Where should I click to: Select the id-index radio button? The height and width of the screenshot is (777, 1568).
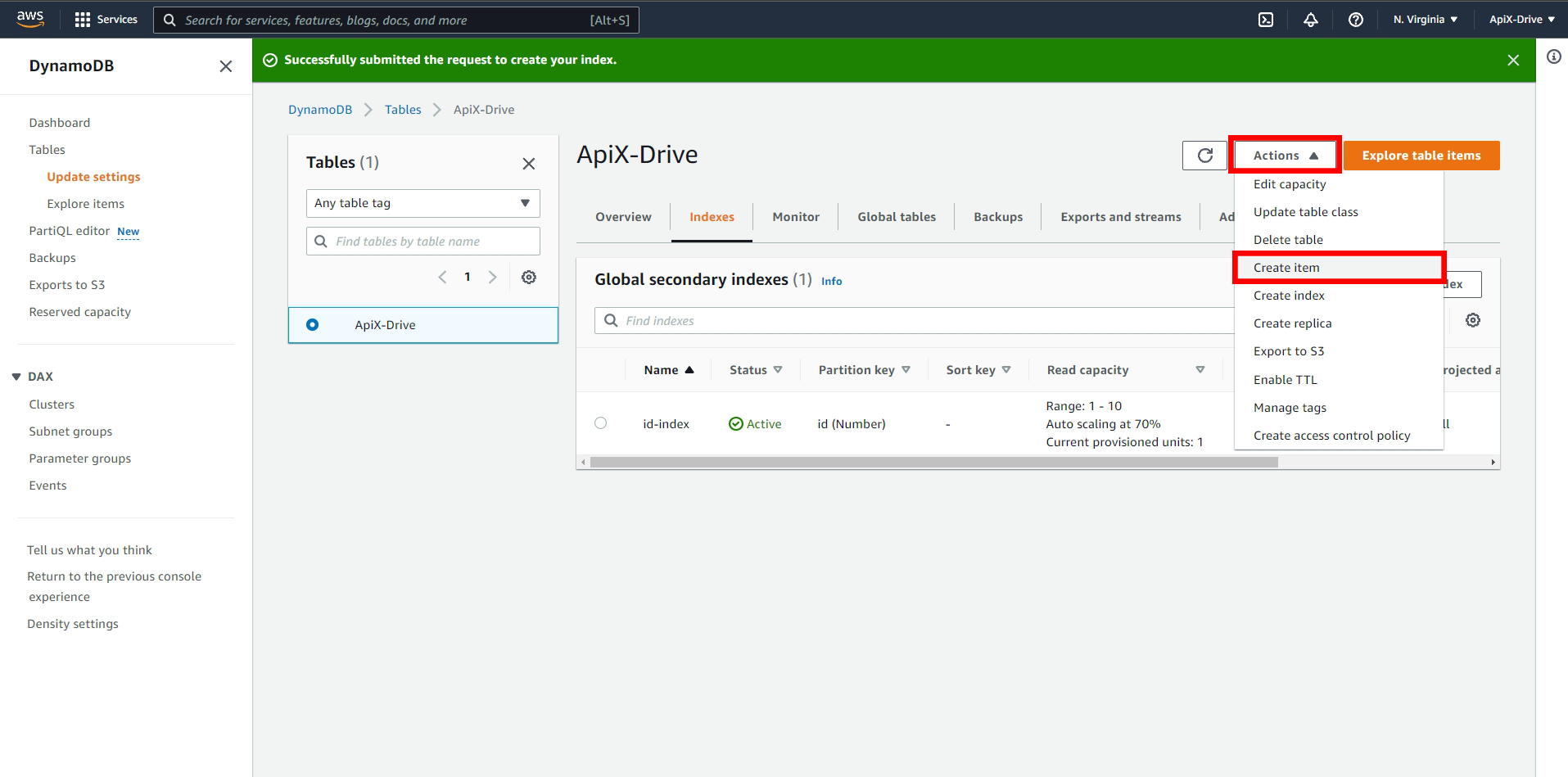coord(600,423)
